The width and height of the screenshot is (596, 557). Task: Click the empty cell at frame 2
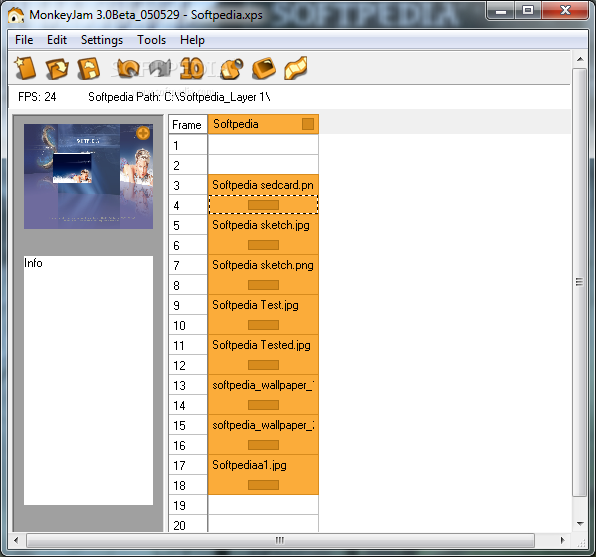[263, 165]
